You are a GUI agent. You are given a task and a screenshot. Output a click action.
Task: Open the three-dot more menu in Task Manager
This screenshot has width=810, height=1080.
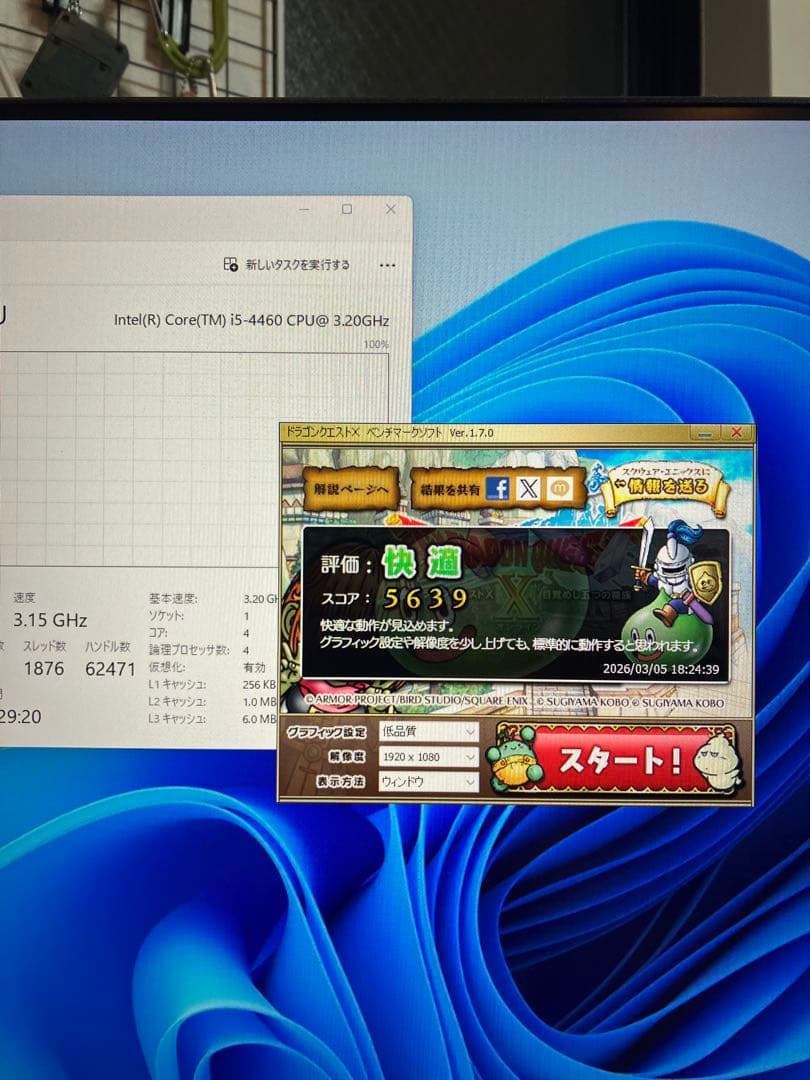387,265
